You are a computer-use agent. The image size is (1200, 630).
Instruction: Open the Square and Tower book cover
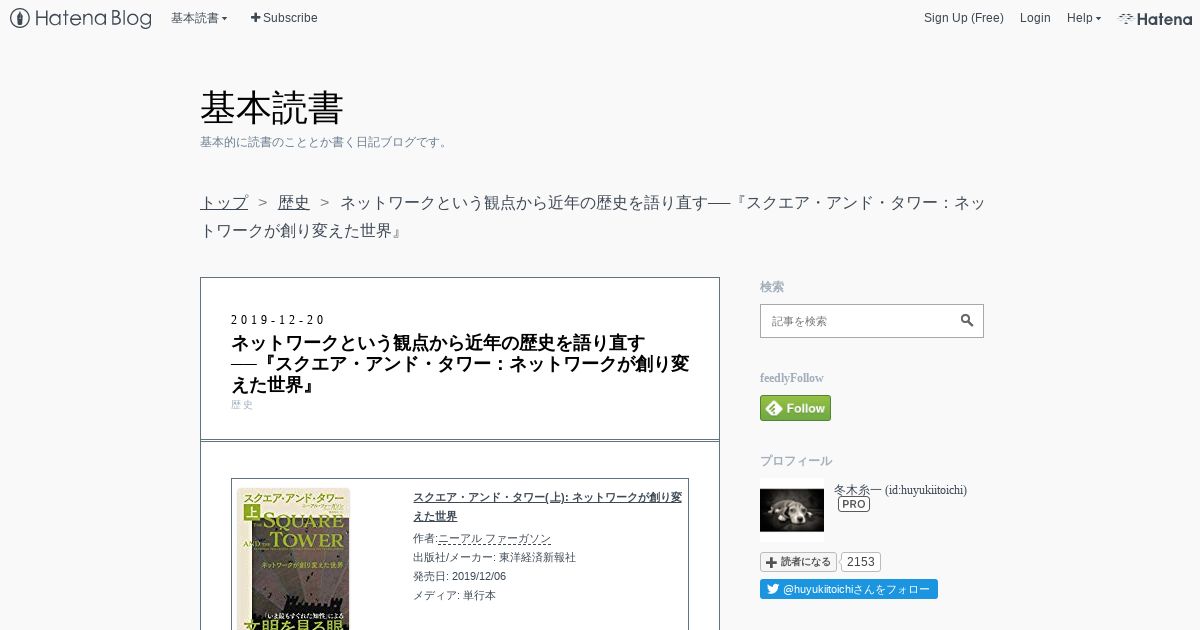click(293, 558)
